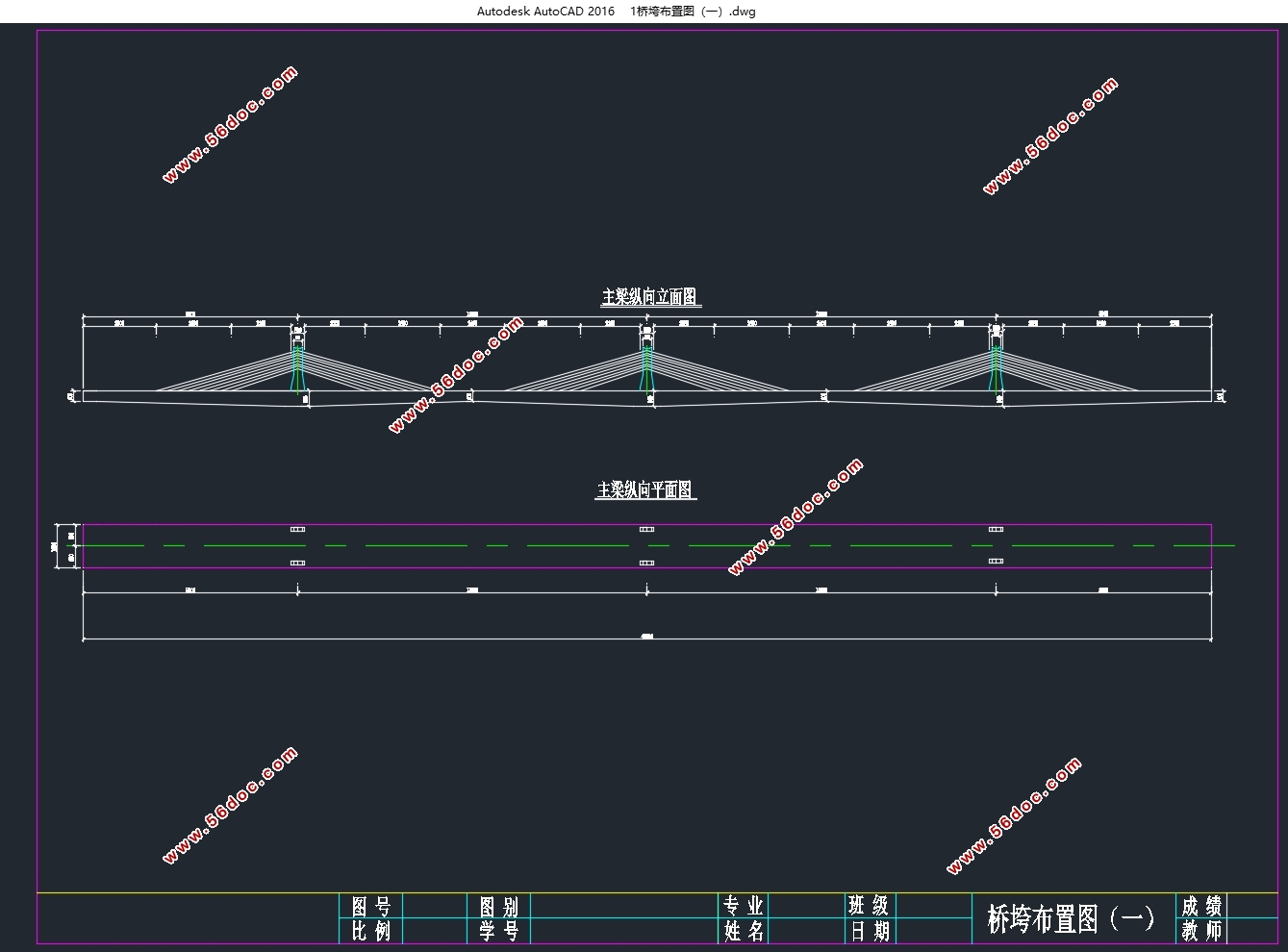The image size is (1288, 952).
Task: Click the 教师 label in title block
Action: click(x=1202, y=931)
